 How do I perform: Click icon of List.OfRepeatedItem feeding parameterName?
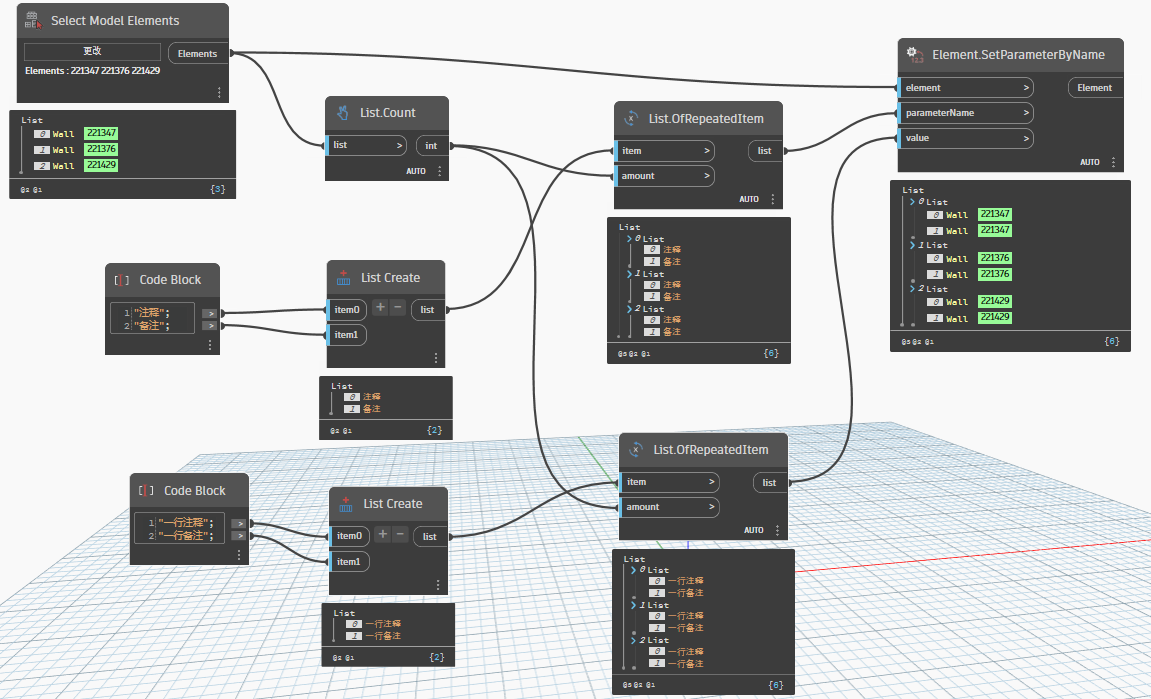[x=631, y=118]
